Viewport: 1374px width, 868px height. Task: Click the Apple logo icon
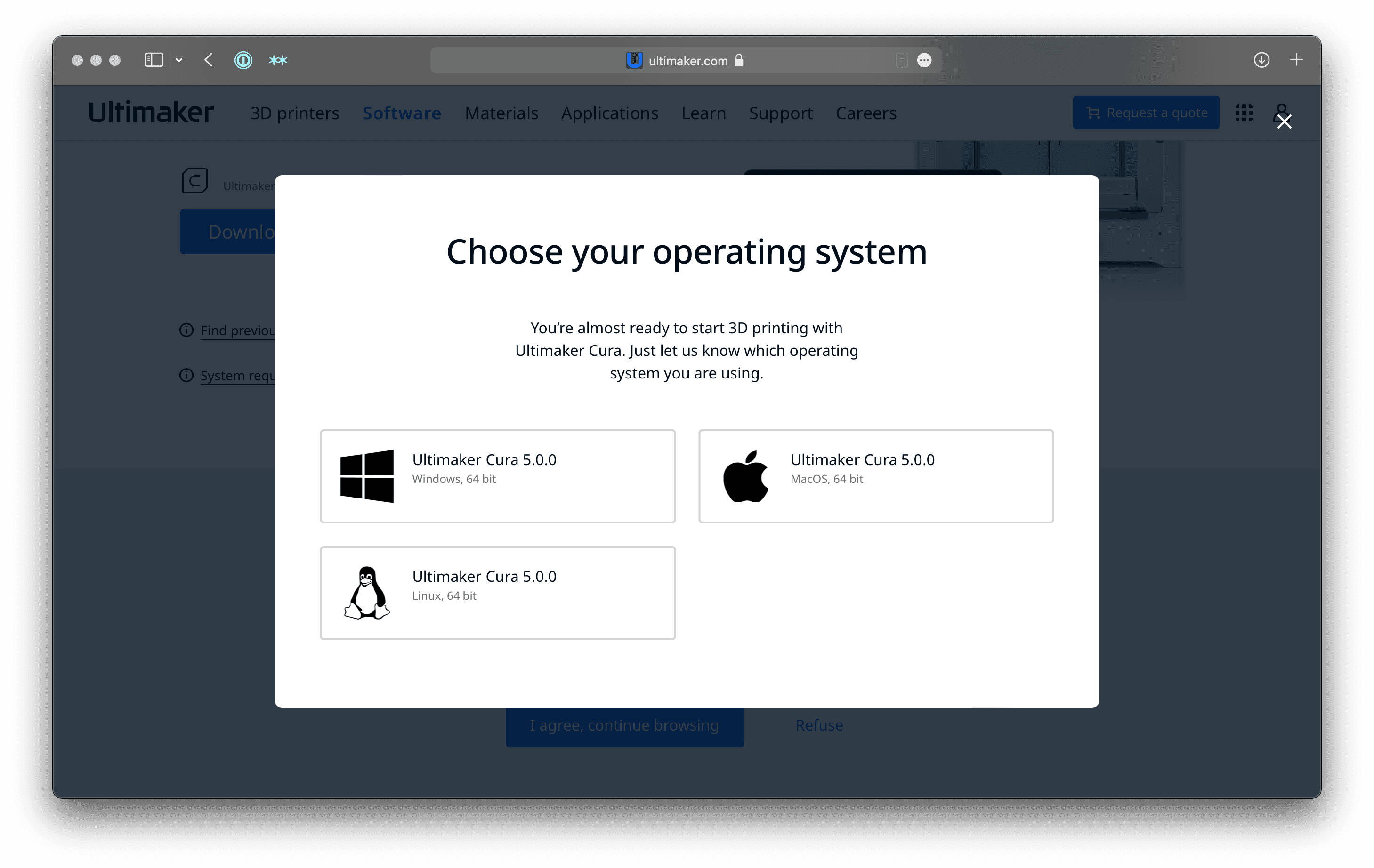coord(746,476)
